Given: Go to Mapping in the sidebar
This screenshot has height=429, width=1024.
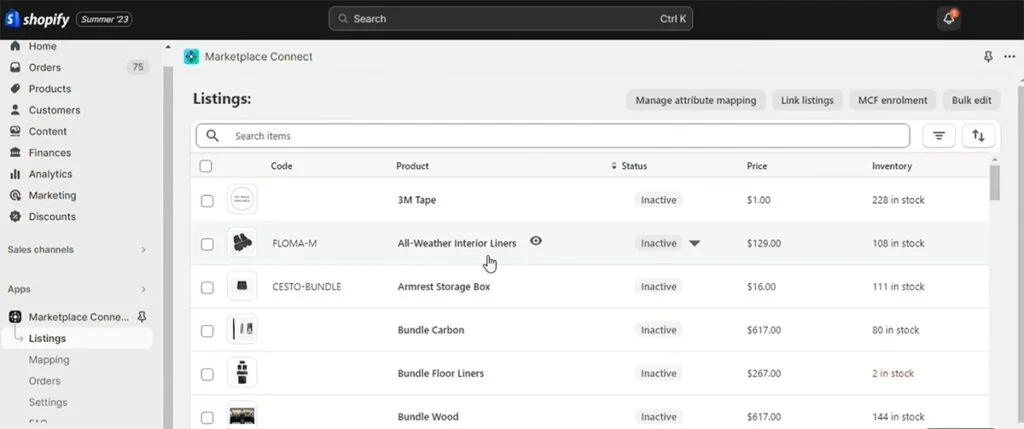Looking at the screenshot, I should pyautogui.click(x=49, y=360).
